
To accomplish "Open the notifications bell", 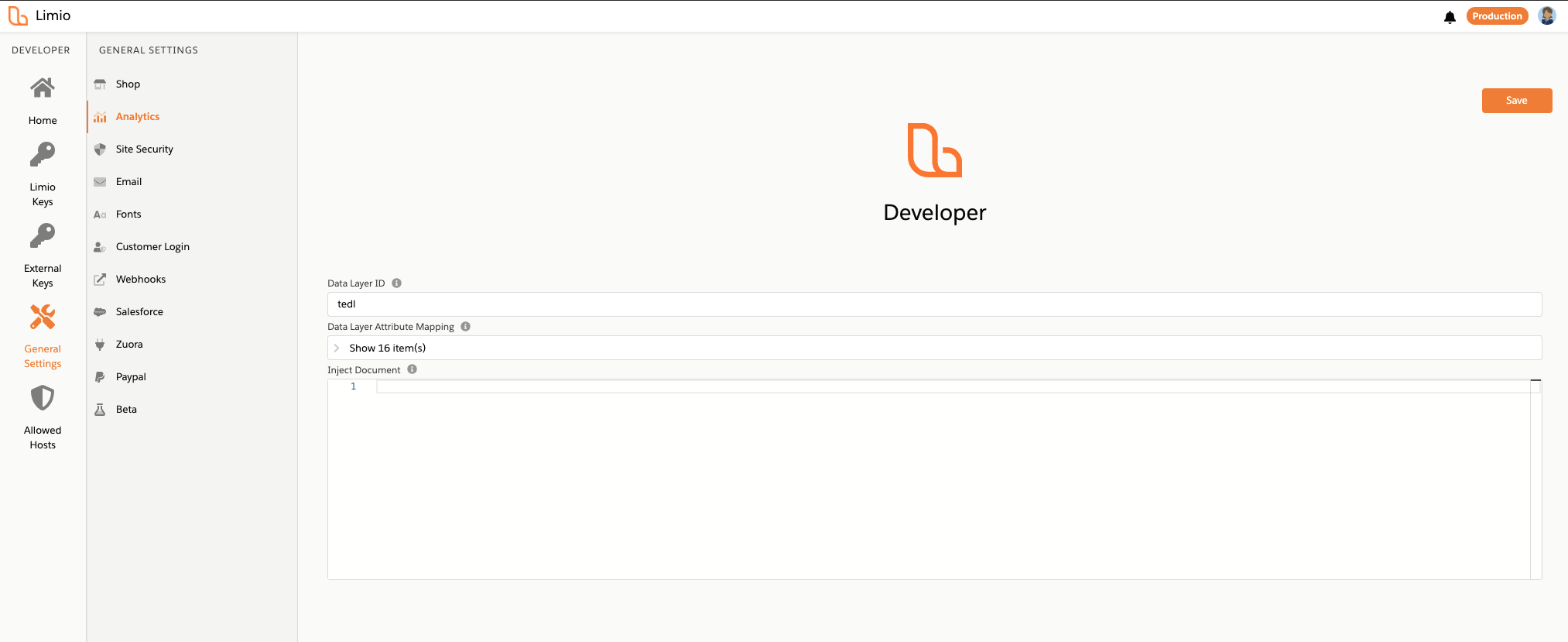I will (1450, 17).
